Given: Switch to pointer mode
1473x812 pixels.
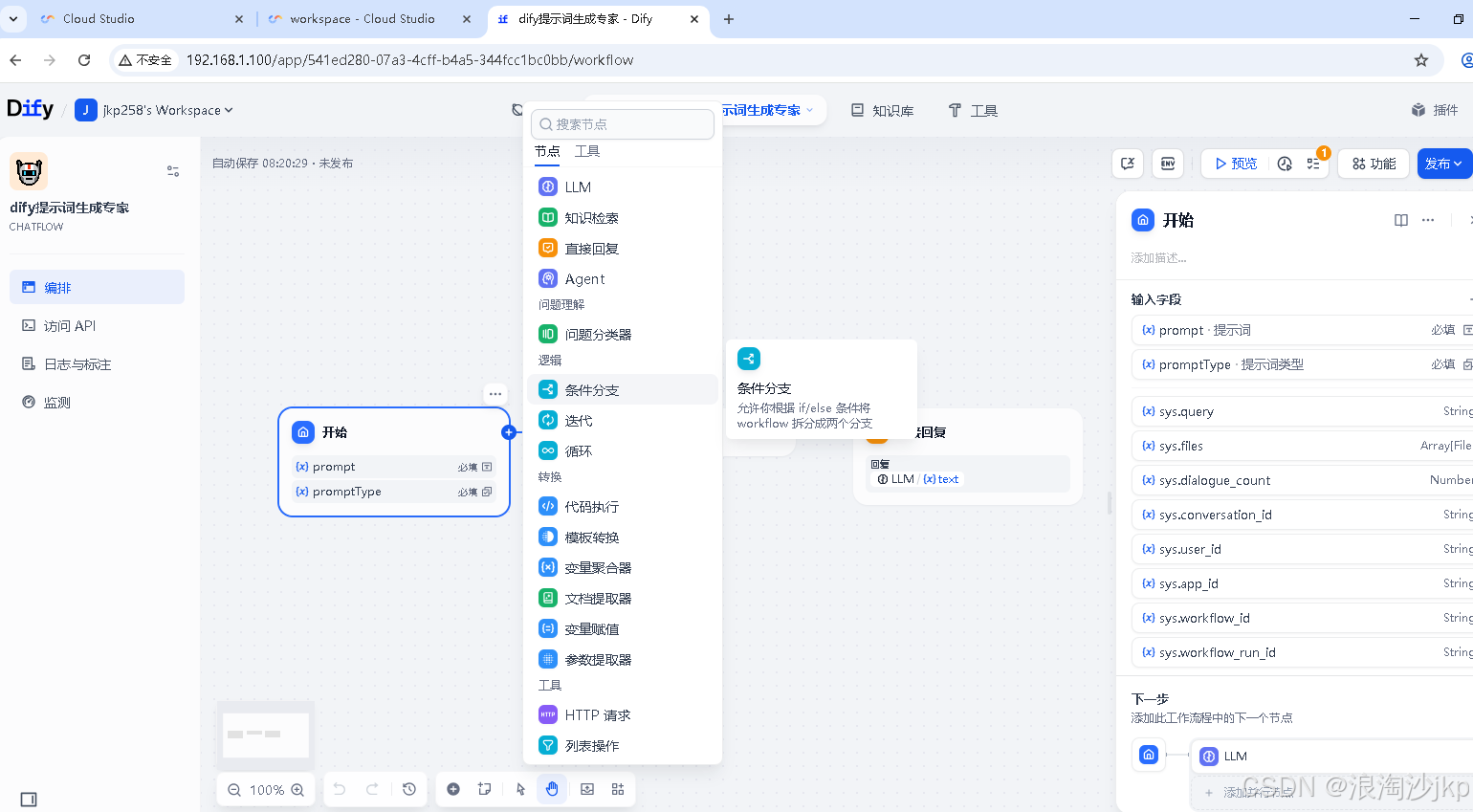Looking at the screenshot, I should pos(520,789).
